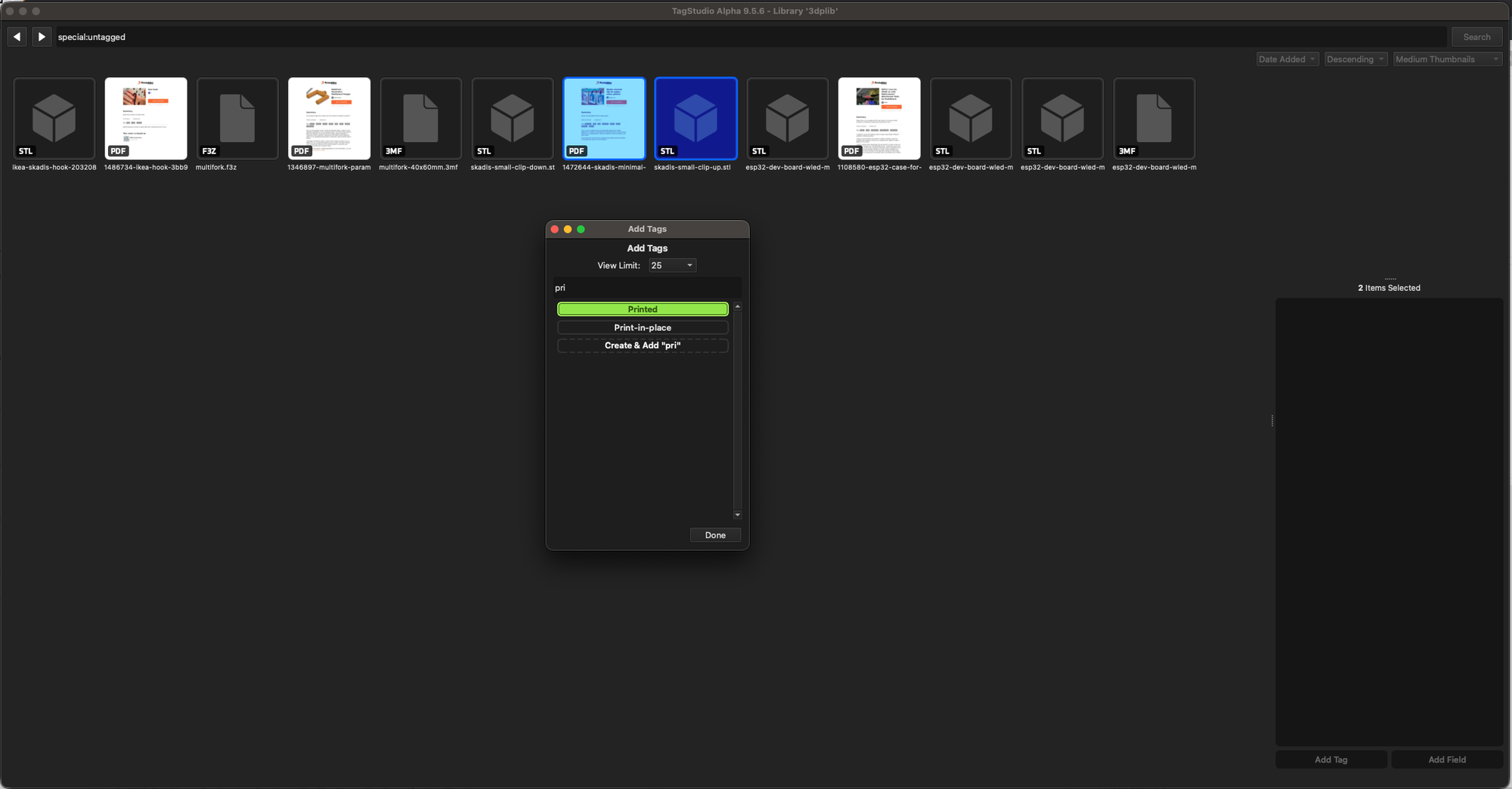Add the green Printed tag
The width and height of the screenshot is (1512, 789).
point(643,309)
